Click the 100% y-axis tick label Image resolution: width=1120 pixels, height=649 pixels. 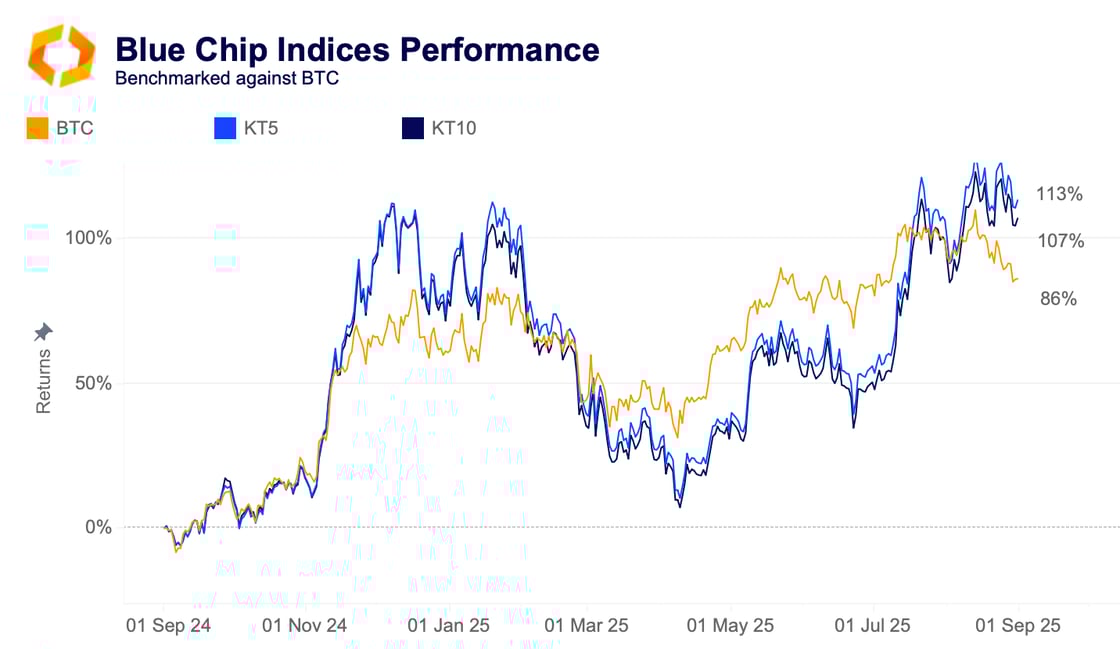[x=88, y=238]
